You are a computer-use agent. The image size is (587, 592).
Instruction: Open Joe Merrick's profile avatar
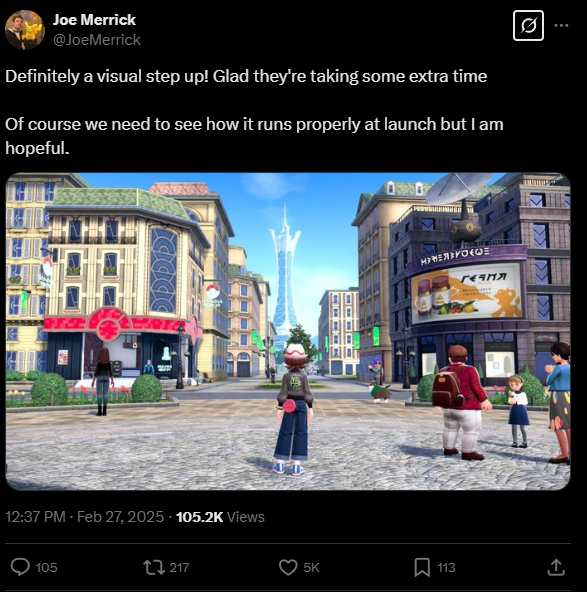point(25,30)
